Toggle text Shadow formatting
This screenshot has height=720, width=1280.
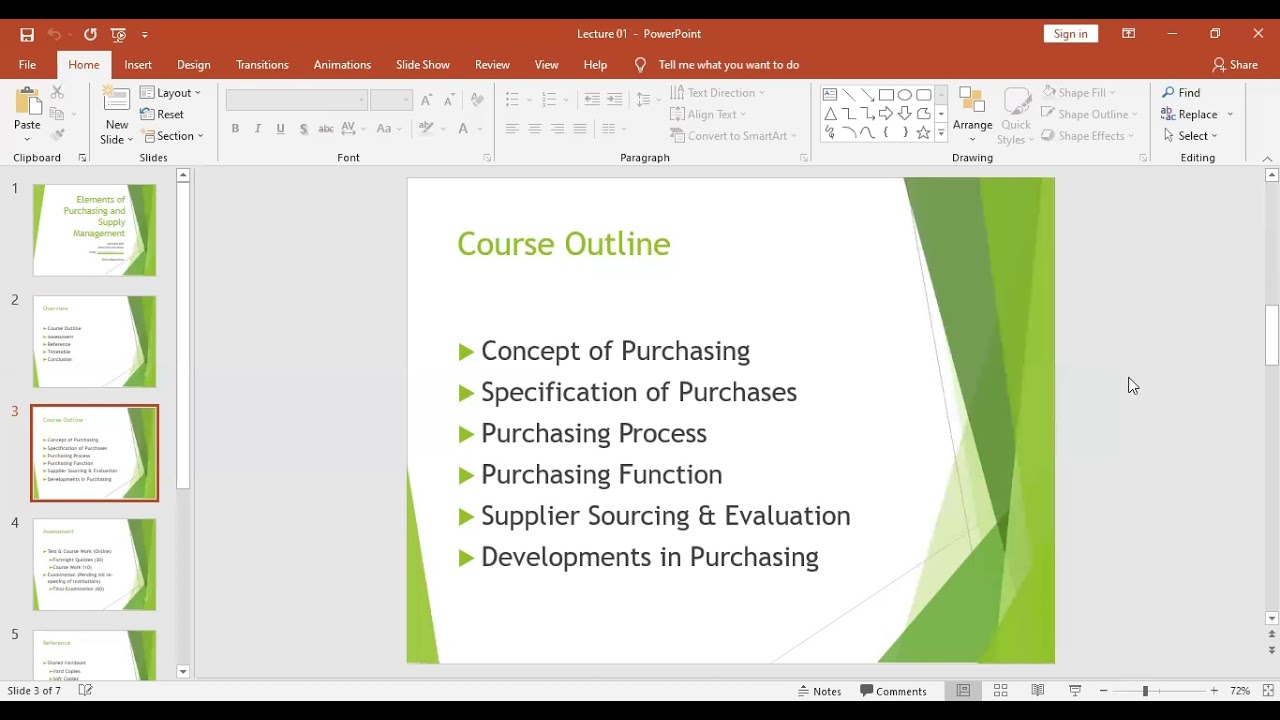(x=303, y=129)
